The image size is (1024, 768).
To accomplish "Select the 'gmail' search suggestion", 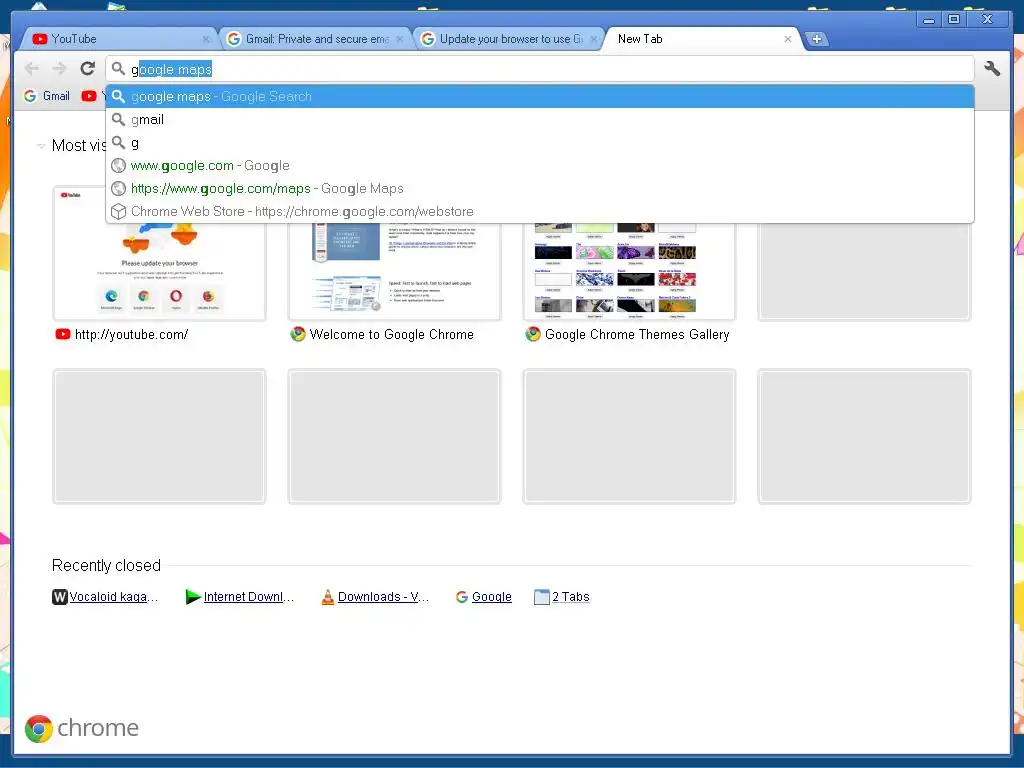I will [540, 120].
